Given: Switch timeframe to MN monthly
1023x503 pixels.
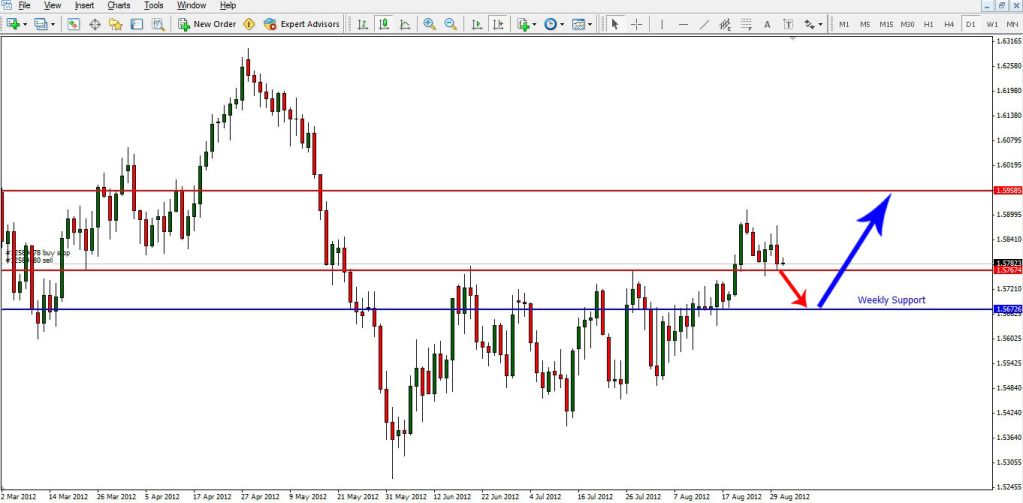Looking at the screenshot, I should tap(1013, 24).
